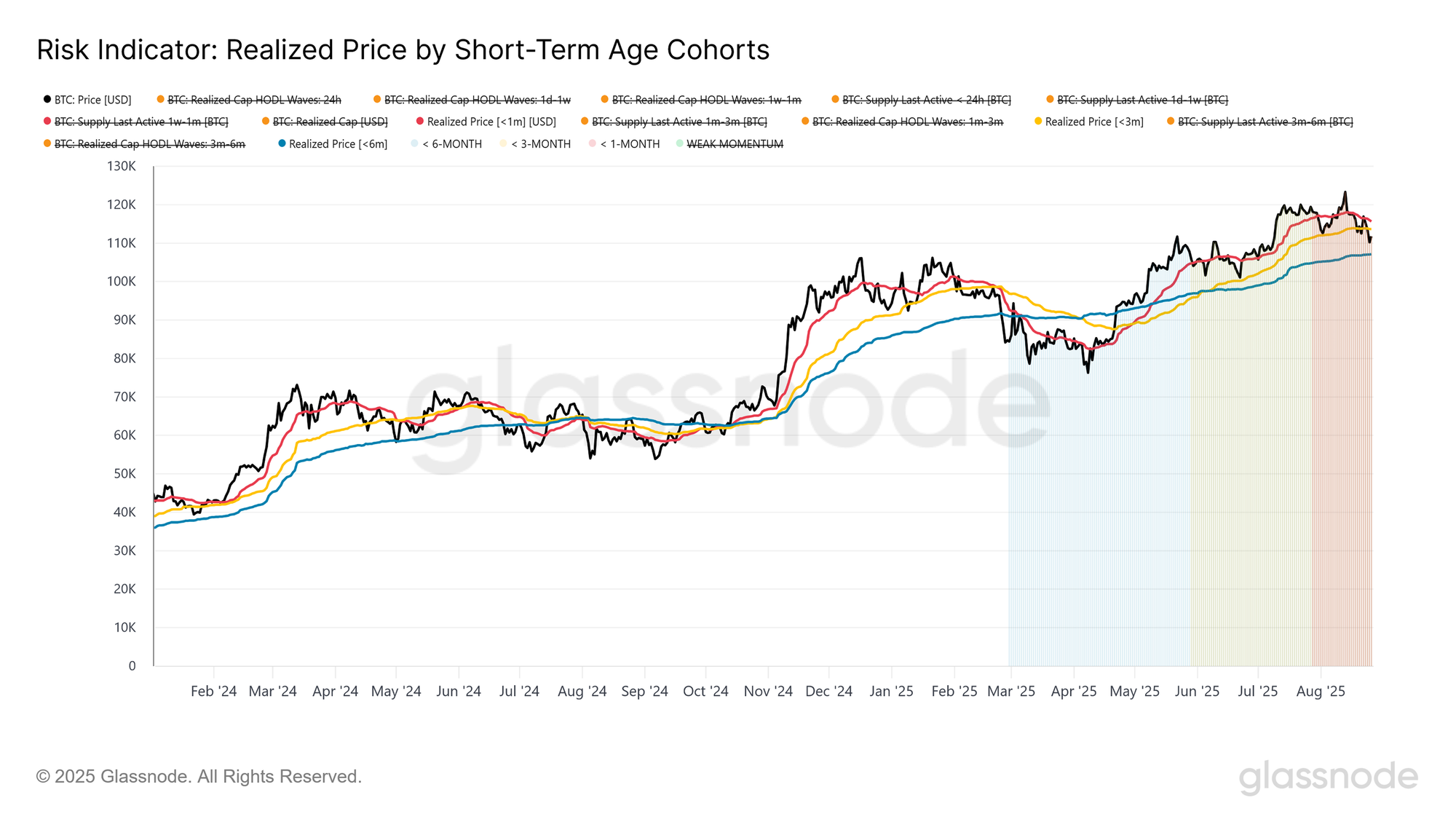Toggle the < 6-MONTH shaded region

point(446,144)
